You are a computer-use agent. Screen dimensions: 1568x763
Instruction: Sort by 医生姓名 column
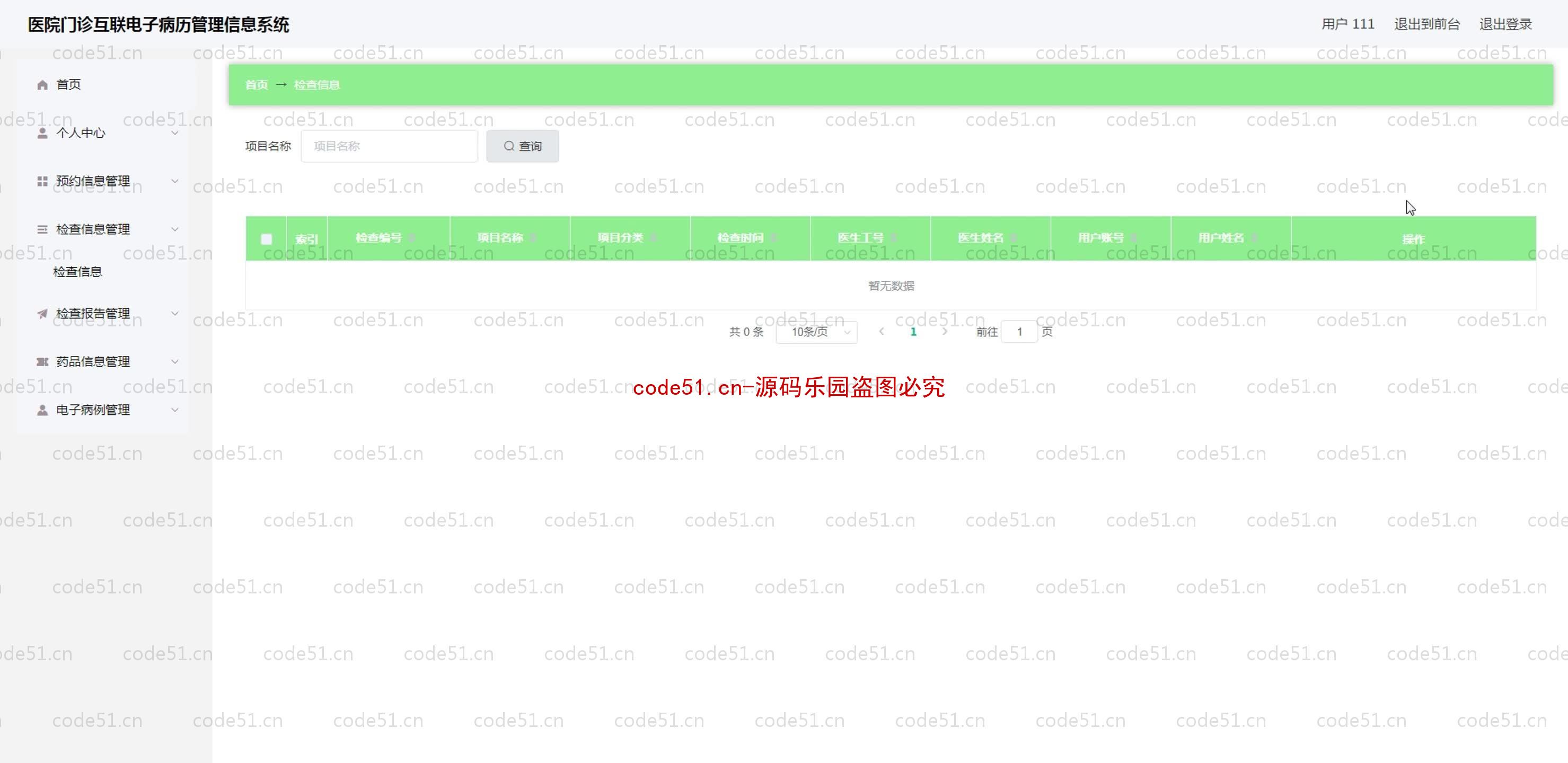point(1014,238)
